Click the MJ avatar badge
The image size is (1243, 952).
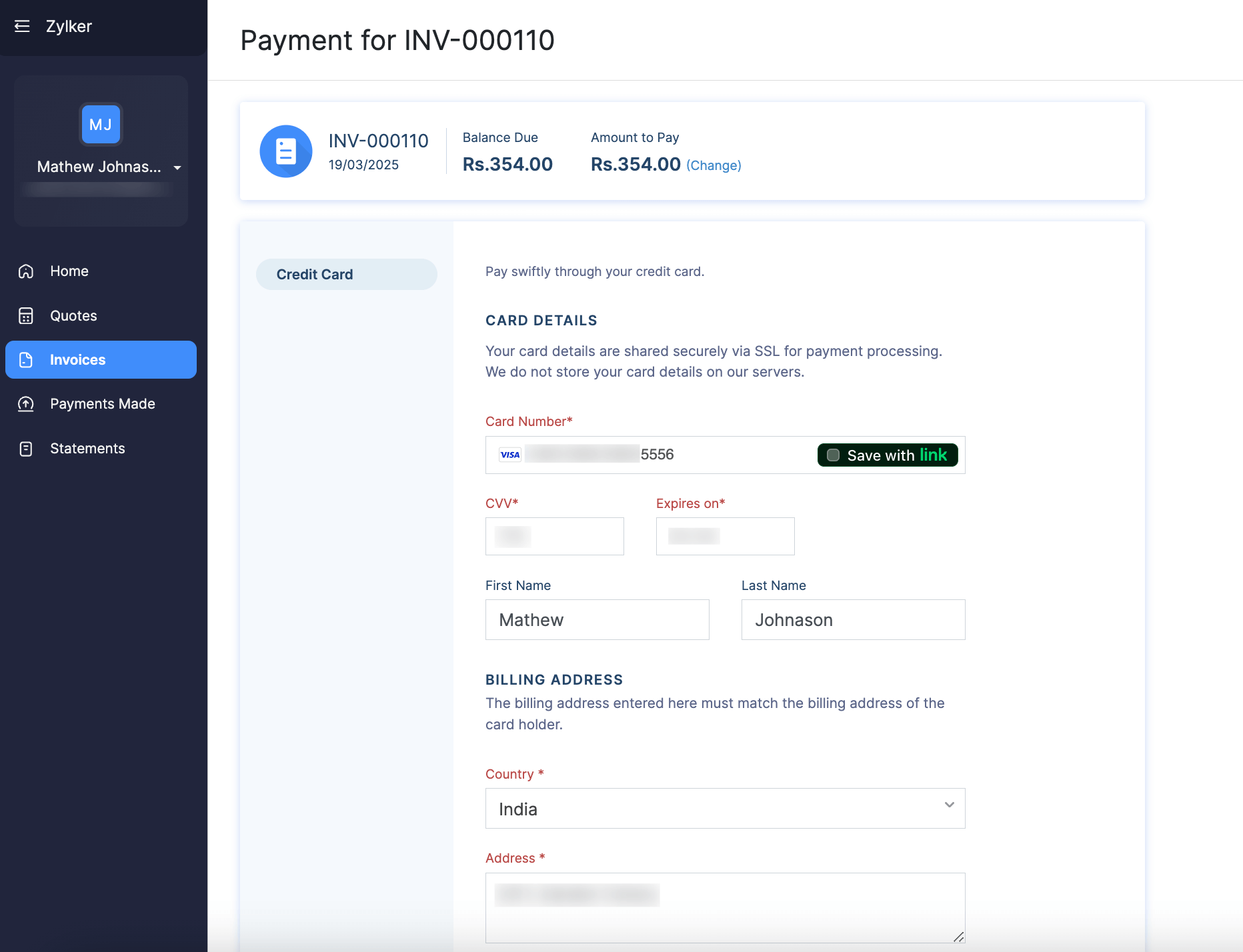click(100, 124)
